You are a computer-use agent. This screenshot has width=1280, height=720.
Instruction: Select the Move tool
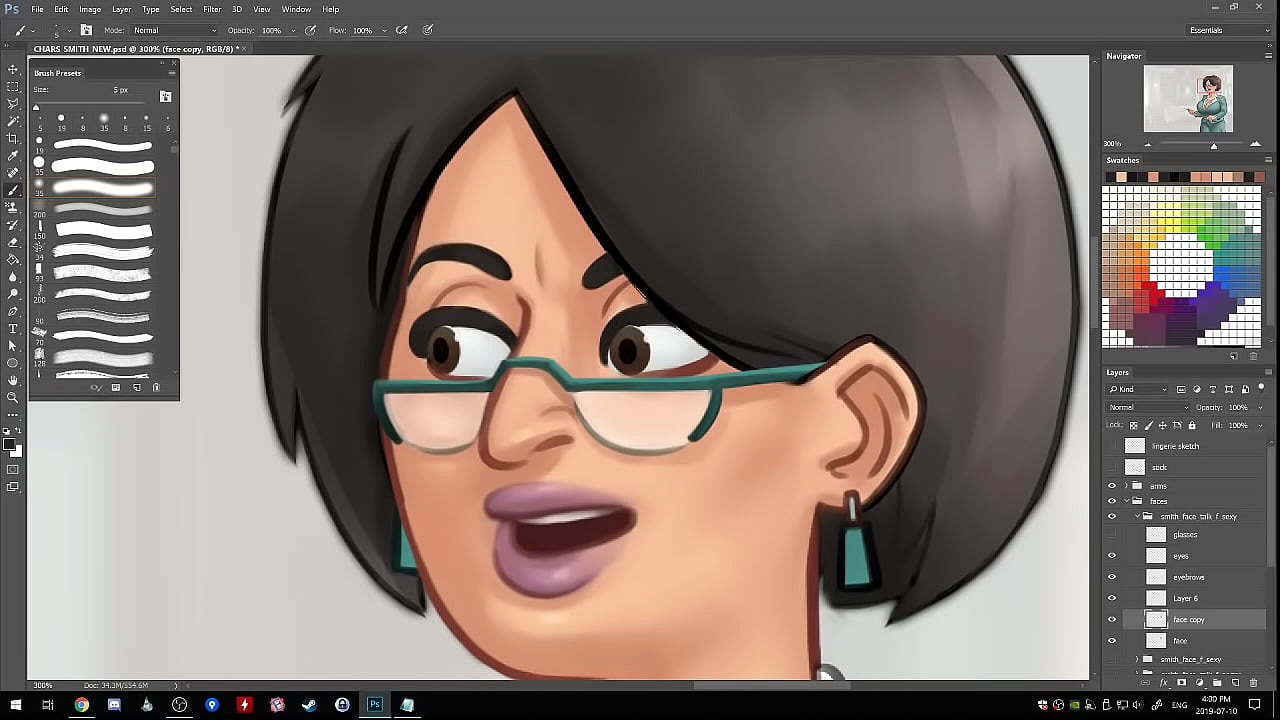(13, 69)
